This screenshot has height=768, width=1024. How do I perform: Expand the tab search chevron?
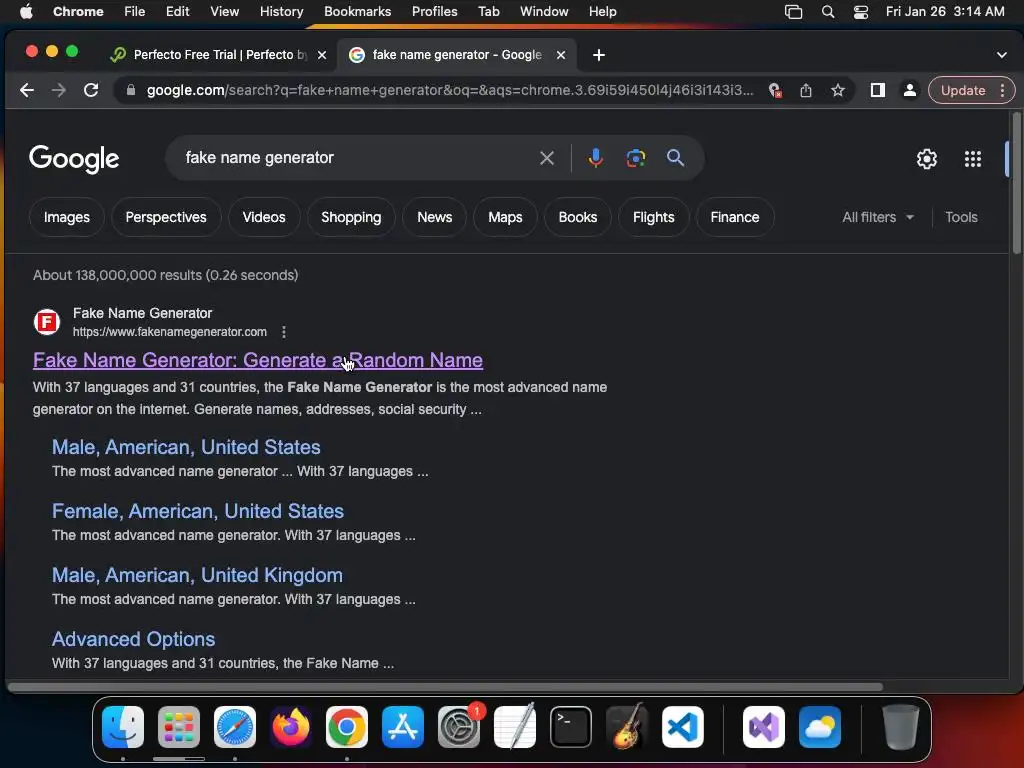pos(1002,55)
